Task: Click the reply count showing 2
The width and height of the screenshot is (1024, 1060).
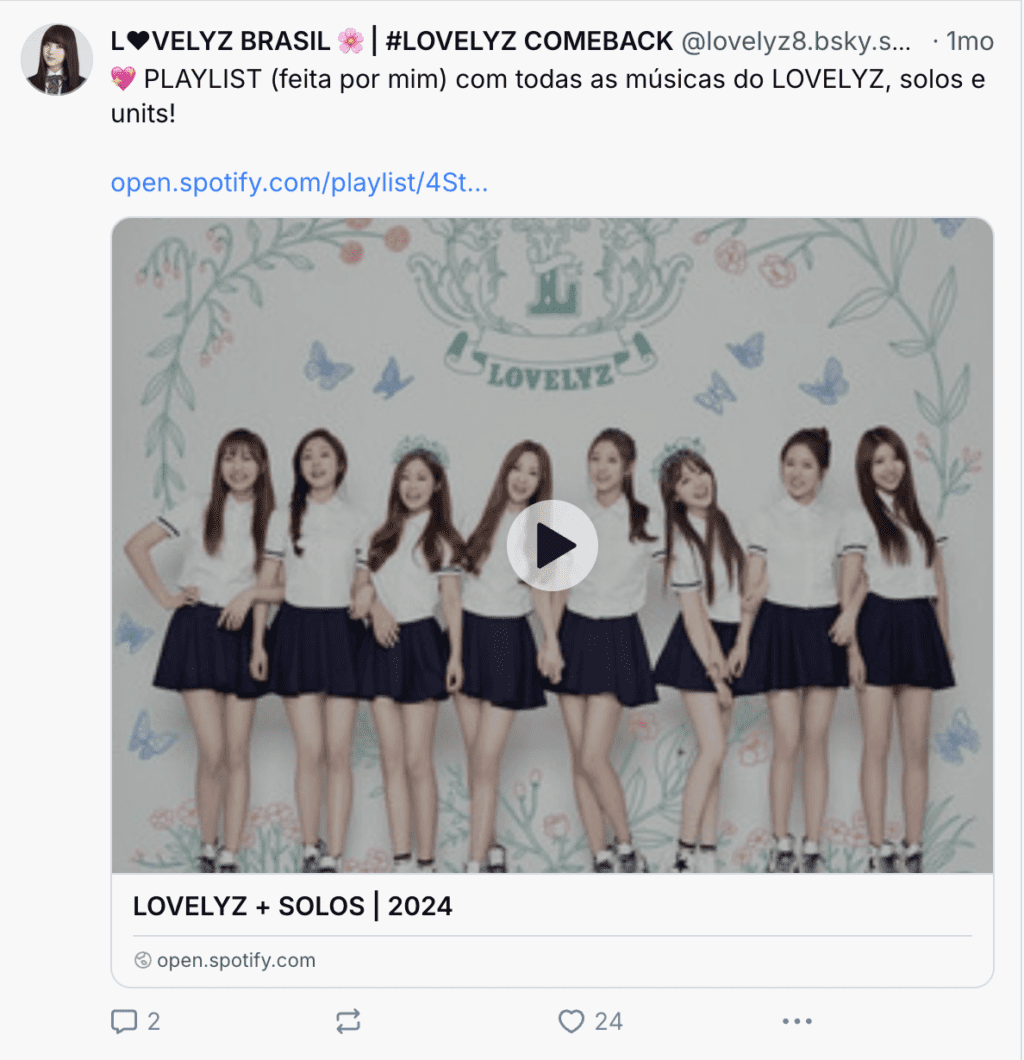Action: [154, 1021]
